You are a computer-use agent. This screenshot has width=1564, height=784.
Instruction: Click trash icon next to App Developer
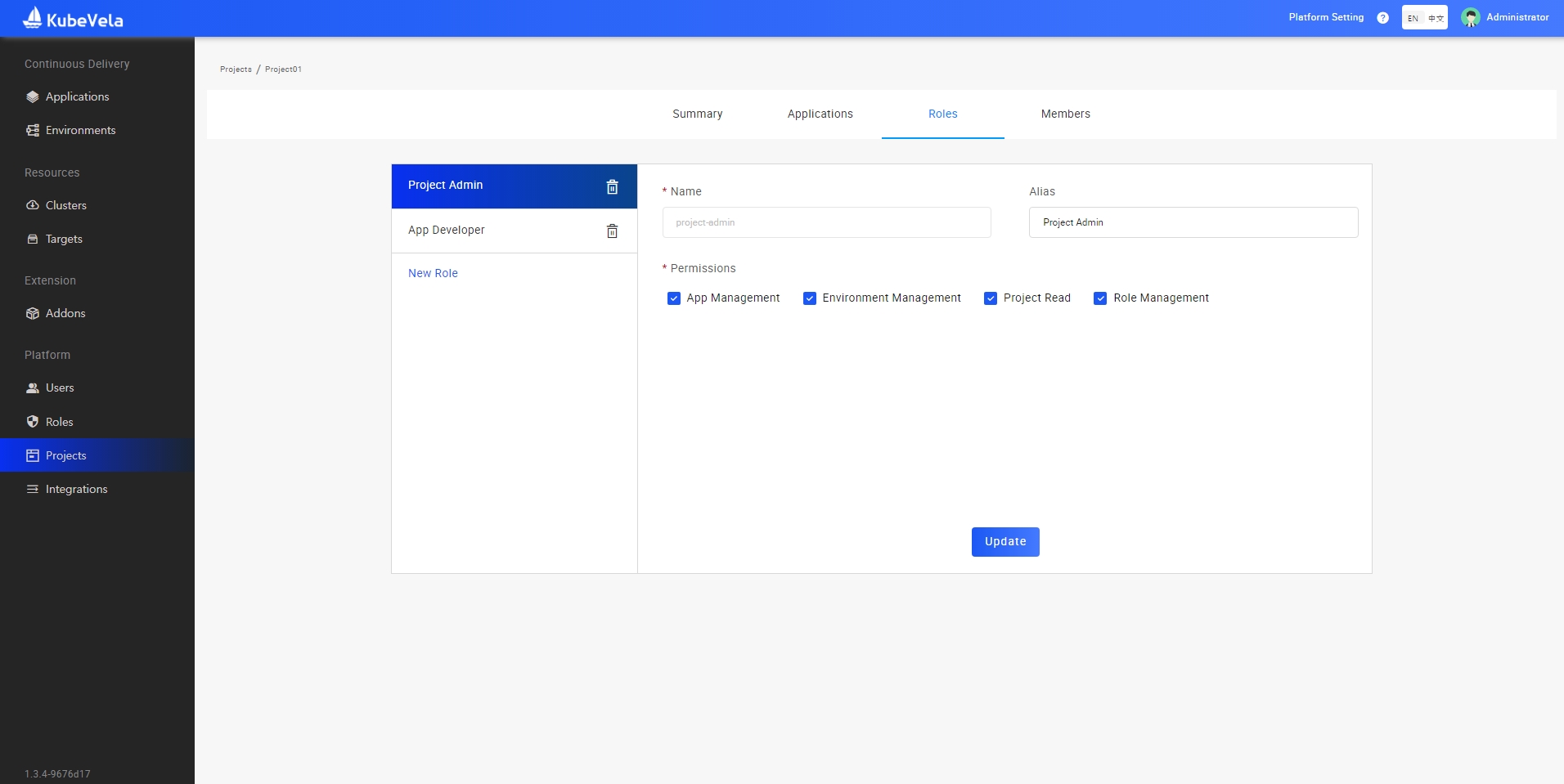pyautogui.click(x=612, y=231)
